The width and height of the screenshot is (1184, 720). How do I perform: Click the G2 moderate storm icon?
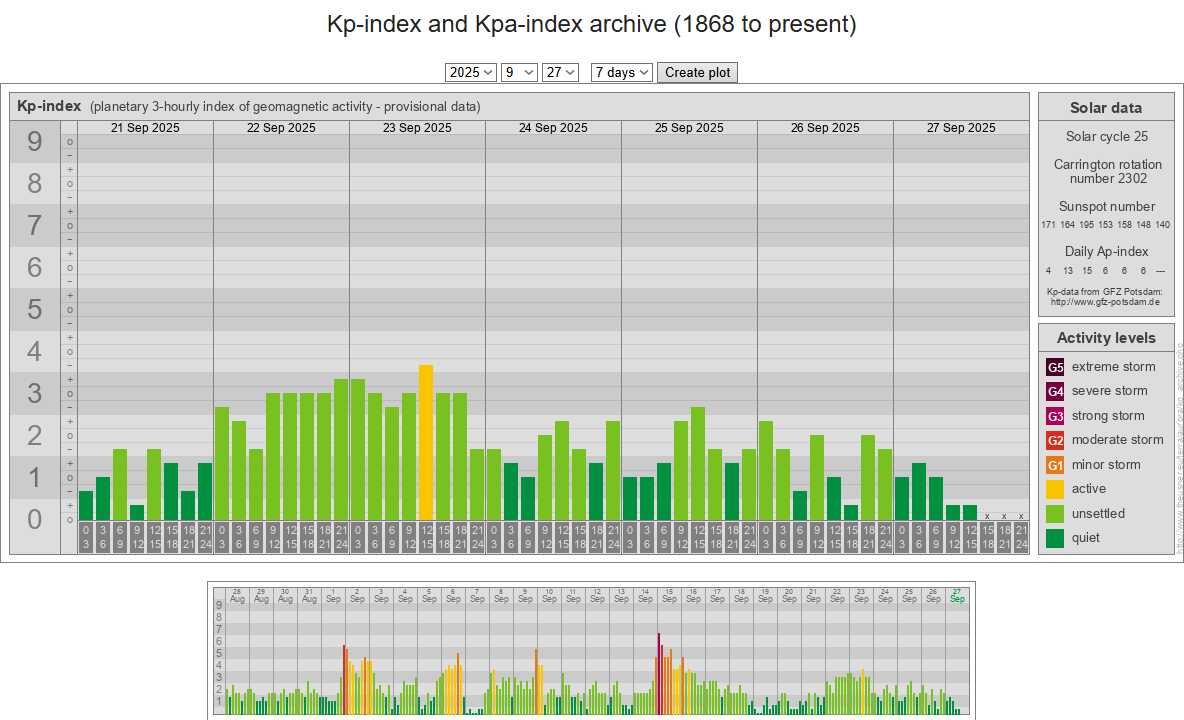pyautogui.click(x=1055, y=440)
